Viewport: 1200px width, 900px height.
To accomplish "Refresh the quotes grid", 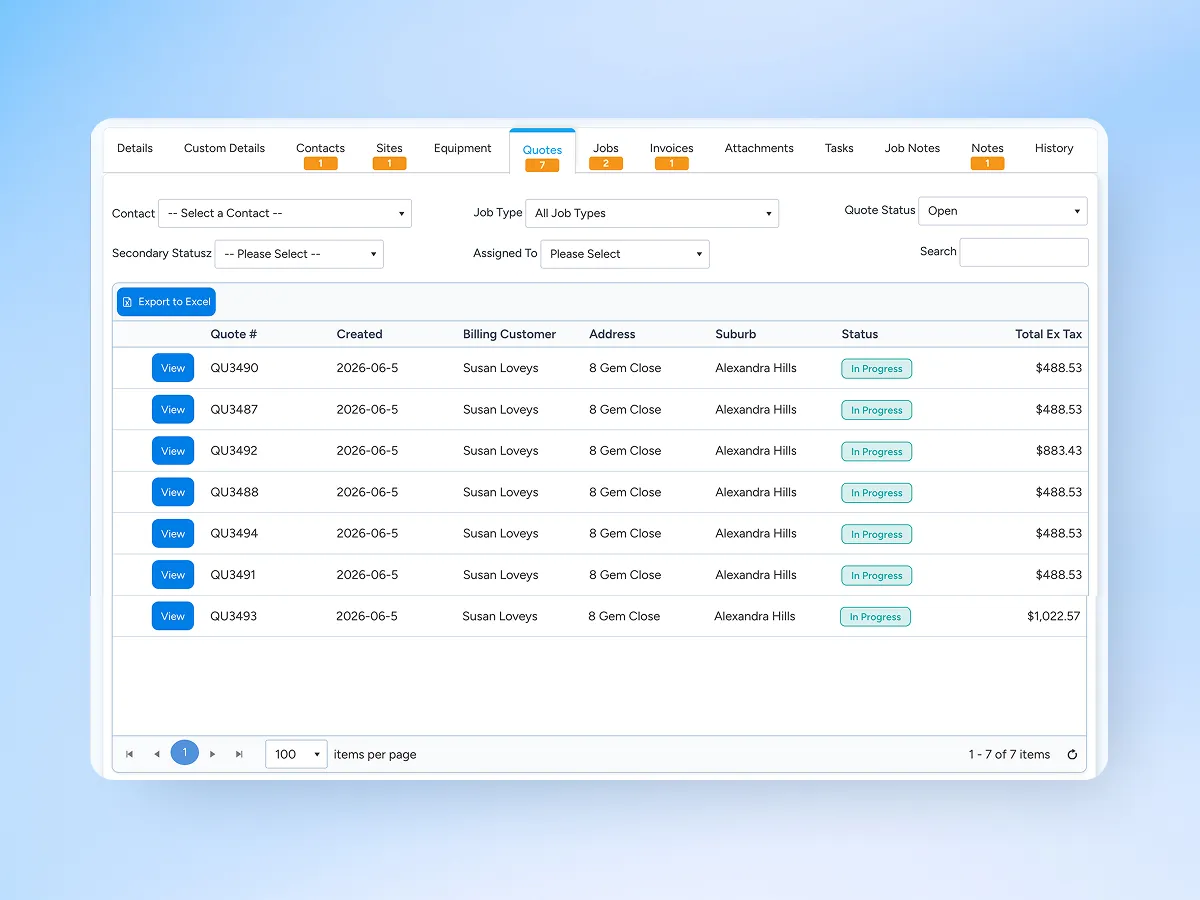I will click(1073, 755).
